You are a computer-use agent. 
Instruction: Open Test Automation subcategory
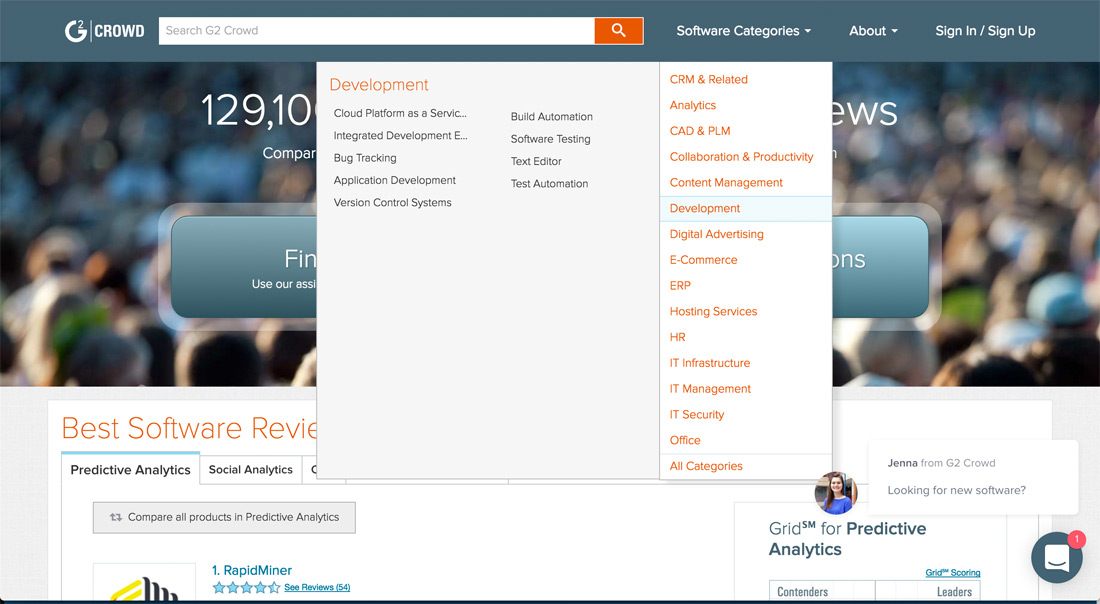[x=549, y=184]
